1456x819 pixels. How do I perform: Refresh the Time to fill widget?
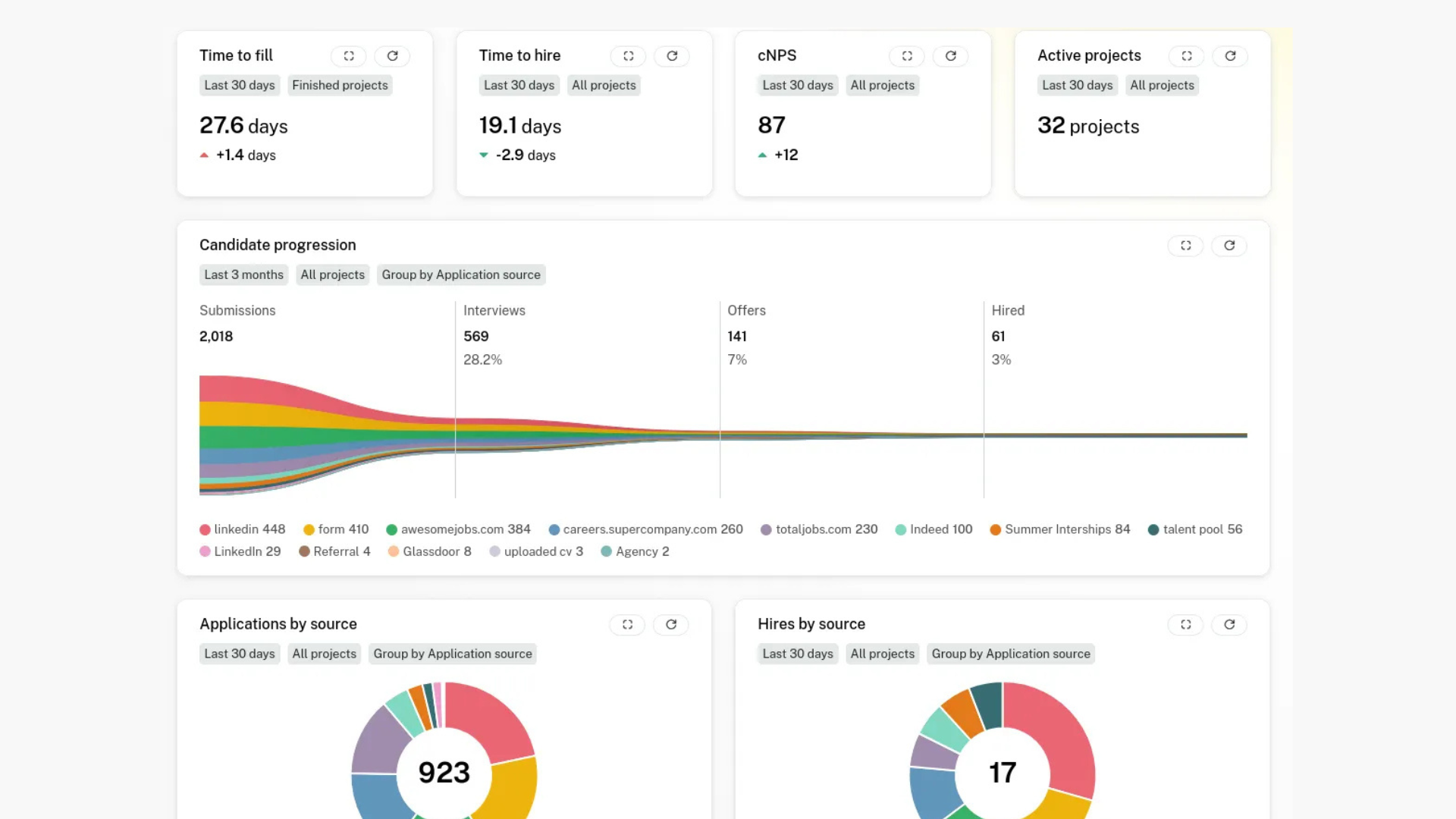tap(392, 56)
